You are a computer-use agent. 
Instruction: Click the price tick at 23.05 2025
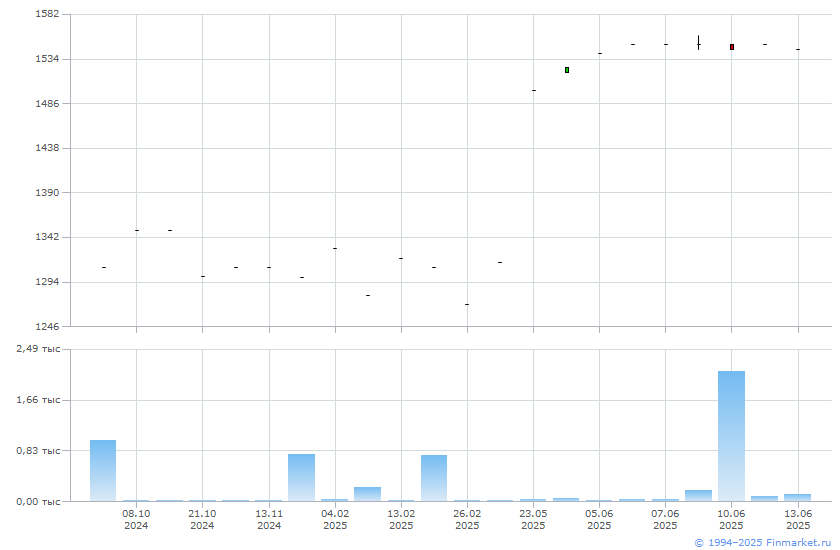pyautogui.click(x=534, y=91)
